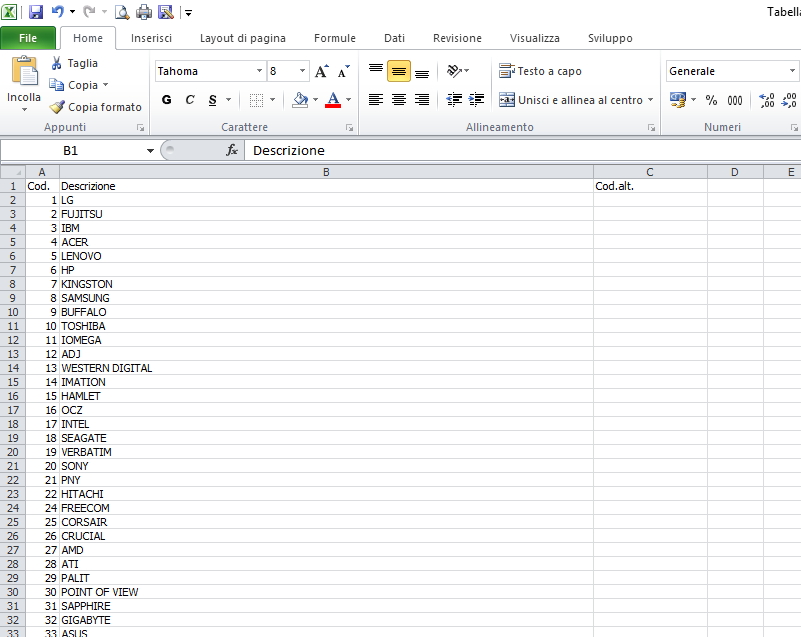Toggle underline S formatting
Screen dimensions: 801x637
click(x=213, y=100)
